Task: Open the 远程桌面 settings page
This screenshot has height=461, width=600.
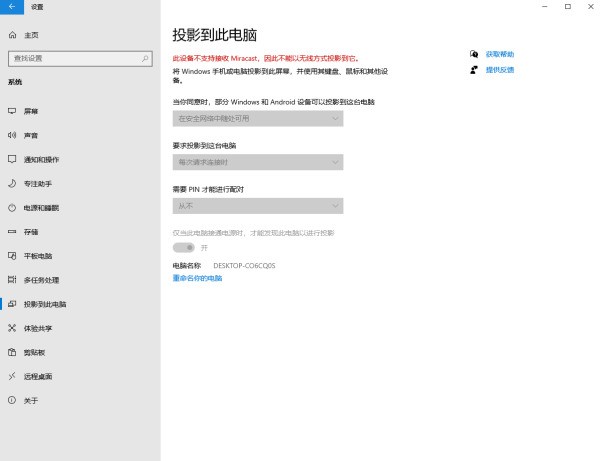Action: tap(80, 376)
